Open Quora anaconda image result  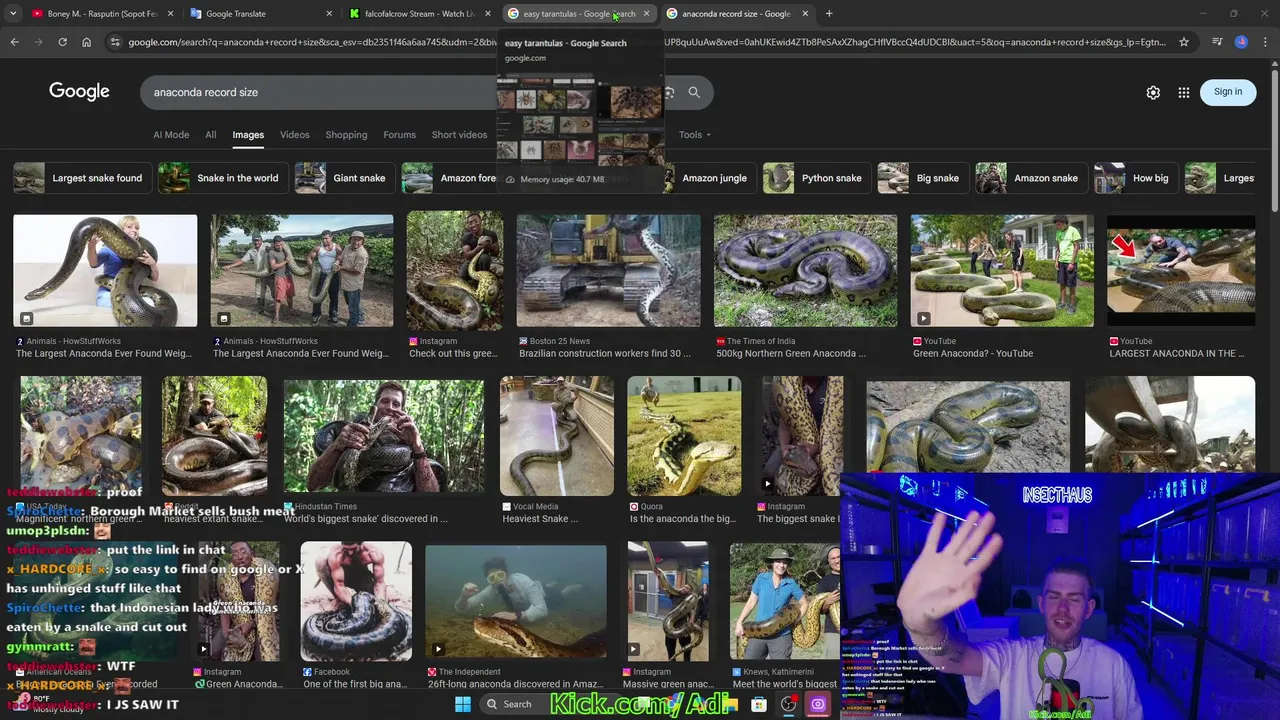pyautogui.click(x=684, y=436)
